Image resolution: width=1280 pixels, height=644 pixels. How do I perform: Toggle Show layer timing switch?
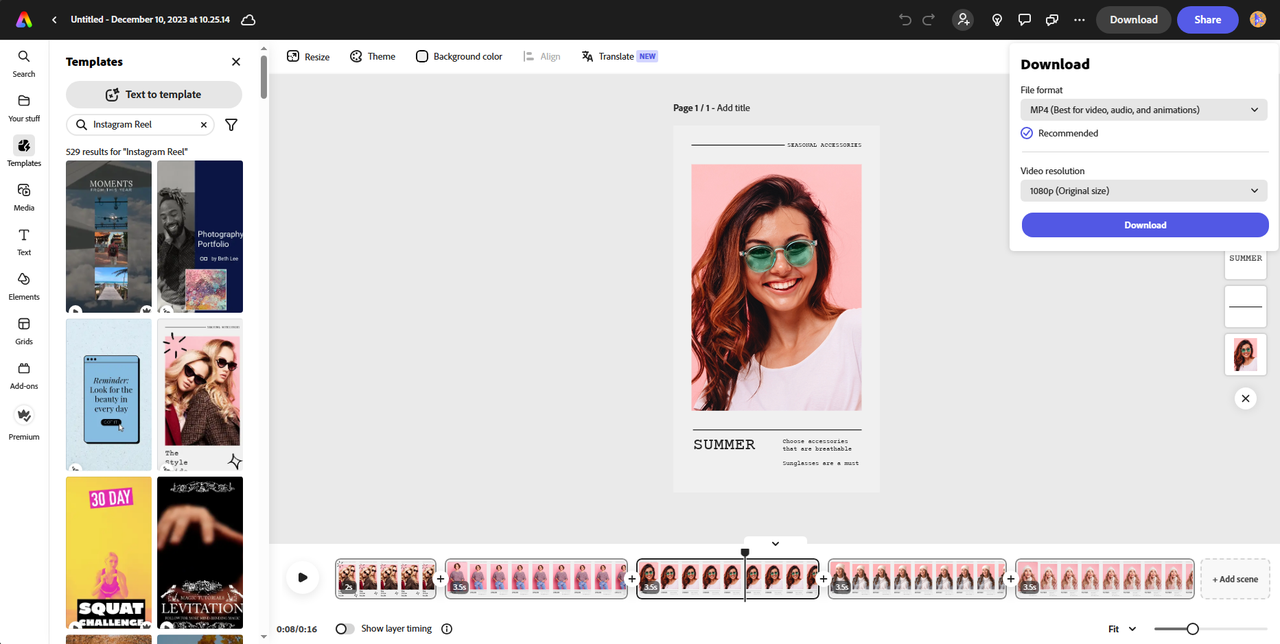pos(345,629)
